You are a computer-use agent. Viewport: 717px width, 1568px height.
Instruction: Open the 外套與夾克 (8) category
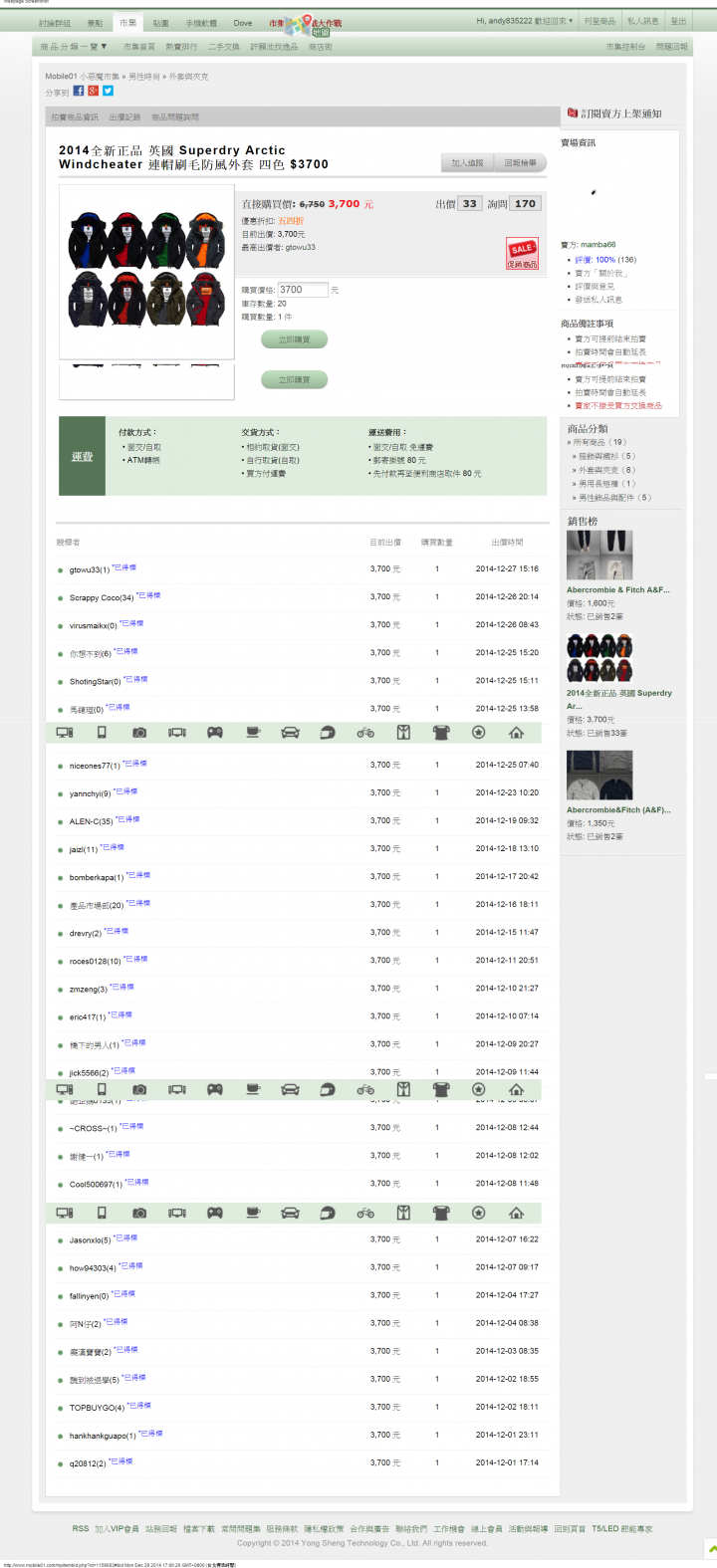pos(606,470)
